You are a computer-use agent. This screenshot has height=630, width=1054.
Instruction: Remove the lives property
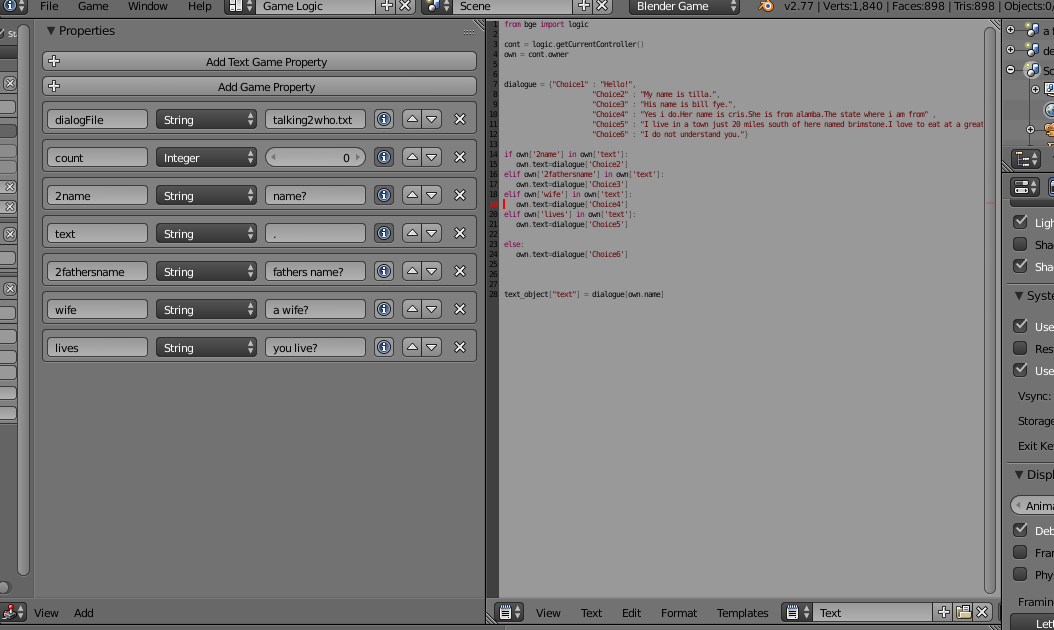(460, 348)
